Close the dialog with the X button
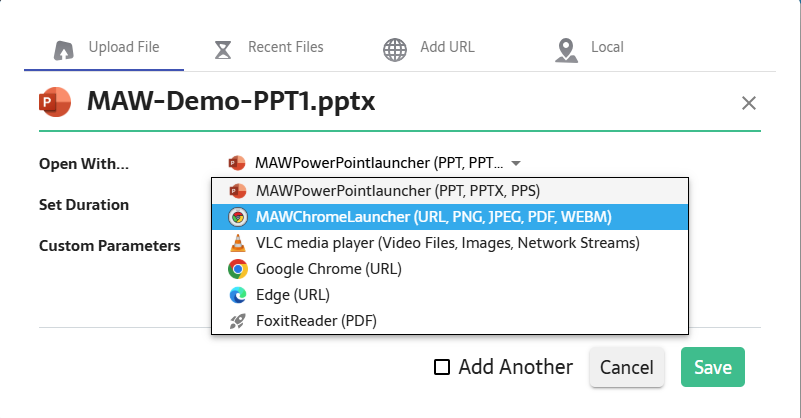The image size is (801, 418). coord(749,103)
